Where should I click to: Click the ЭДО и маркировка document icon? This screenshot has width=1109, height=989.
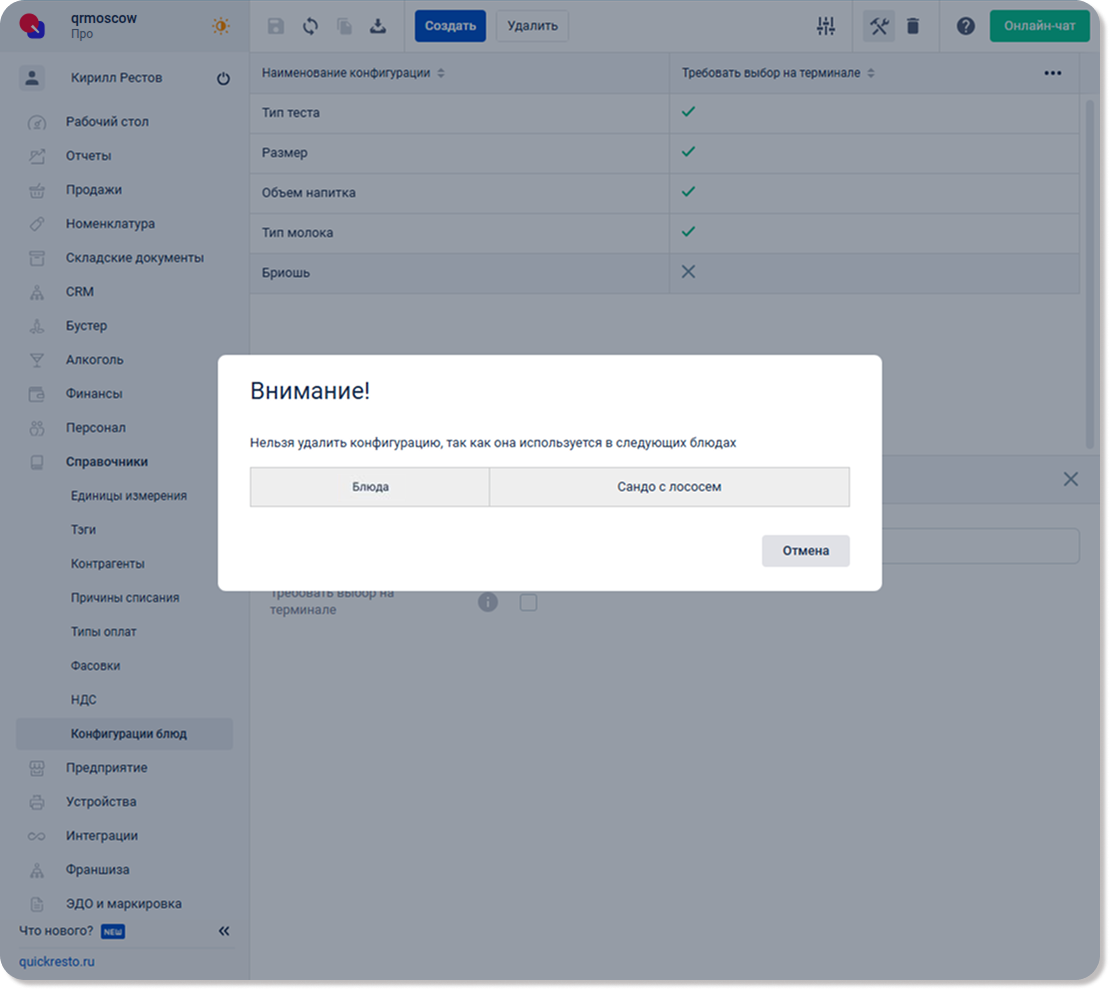pos(37,904)
